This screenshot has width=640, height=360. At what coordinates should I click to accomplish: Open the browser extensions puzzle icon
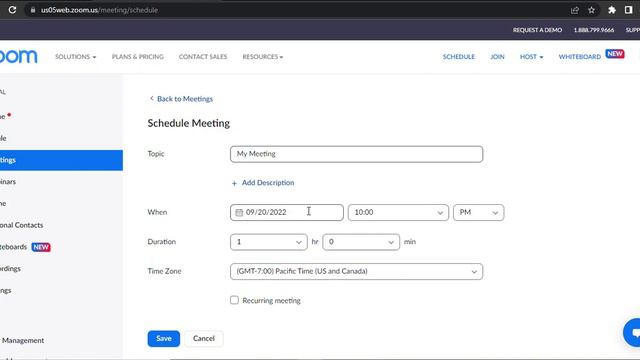coord(611,10)
